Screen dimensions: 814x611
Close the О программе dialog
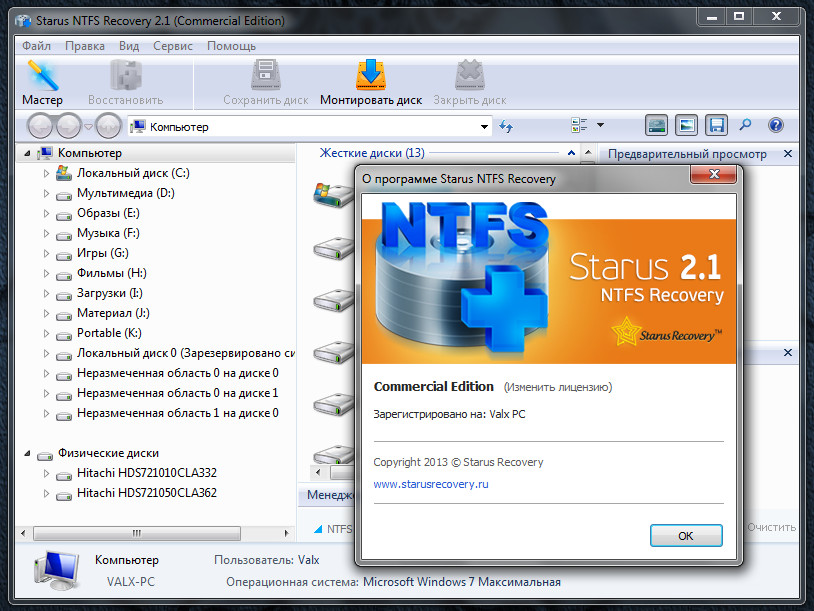[x=714, y=174]
